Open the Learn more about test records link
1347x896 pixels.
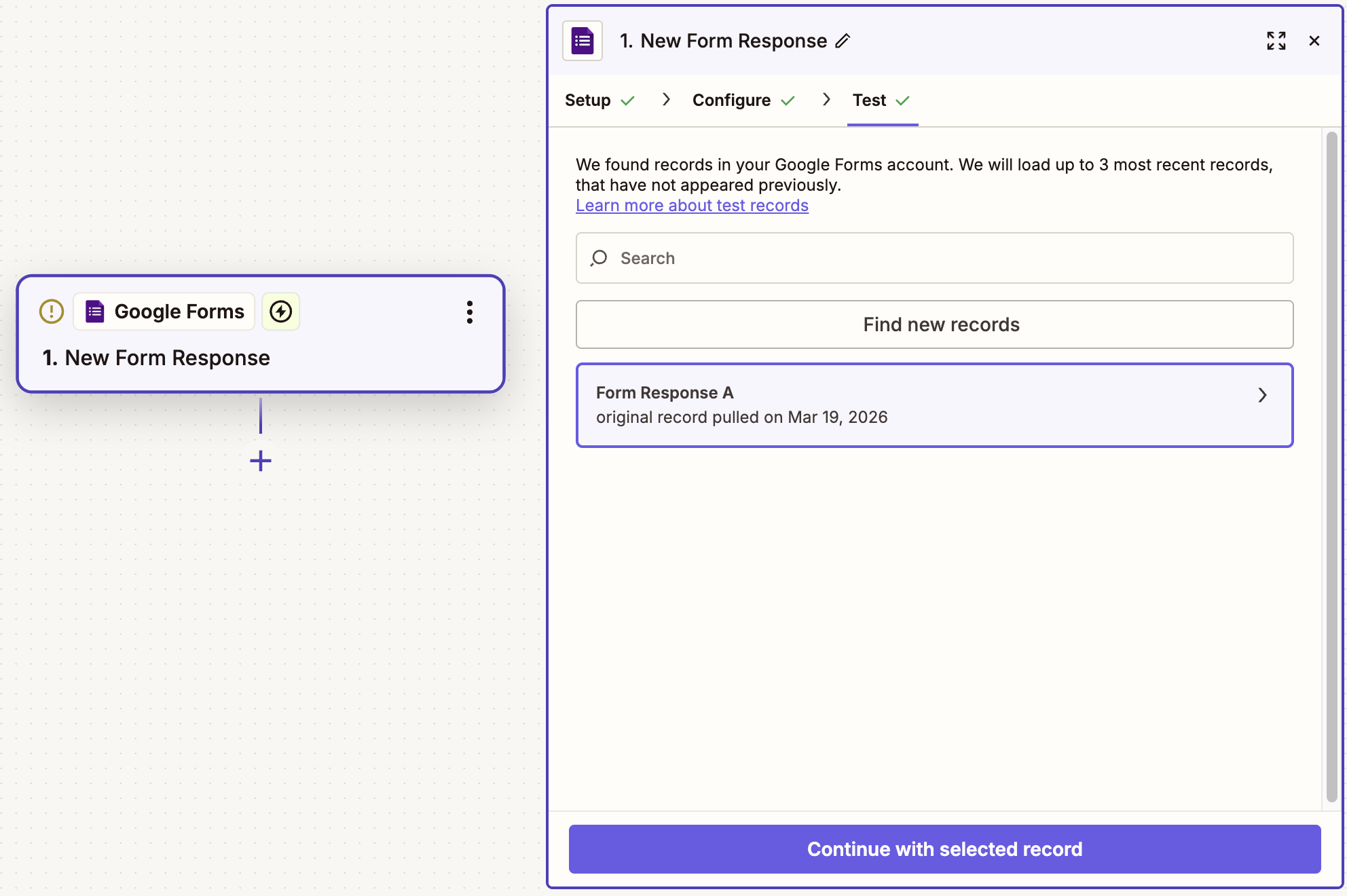tap(692, 206)
